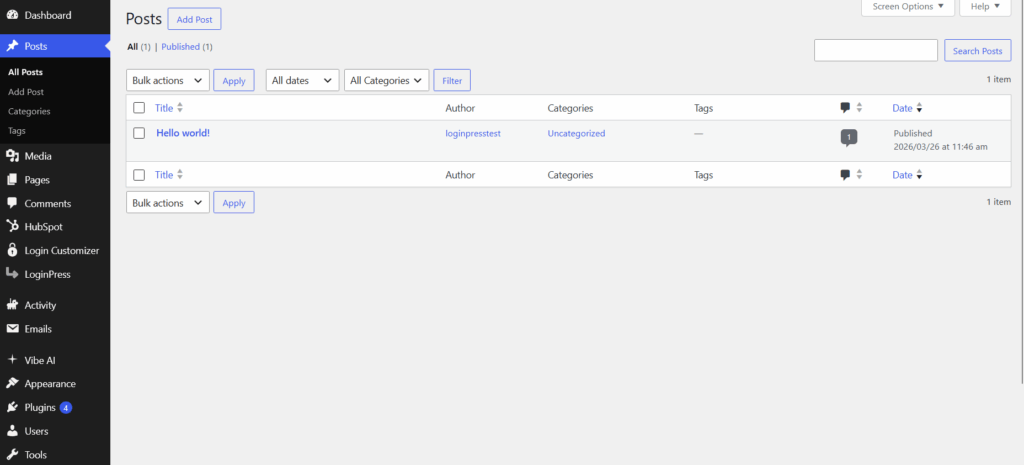Click sort arrows beside bottom Title header
Image resolution: width=1024 pixels, height=465 pixels.
[180, 174]
